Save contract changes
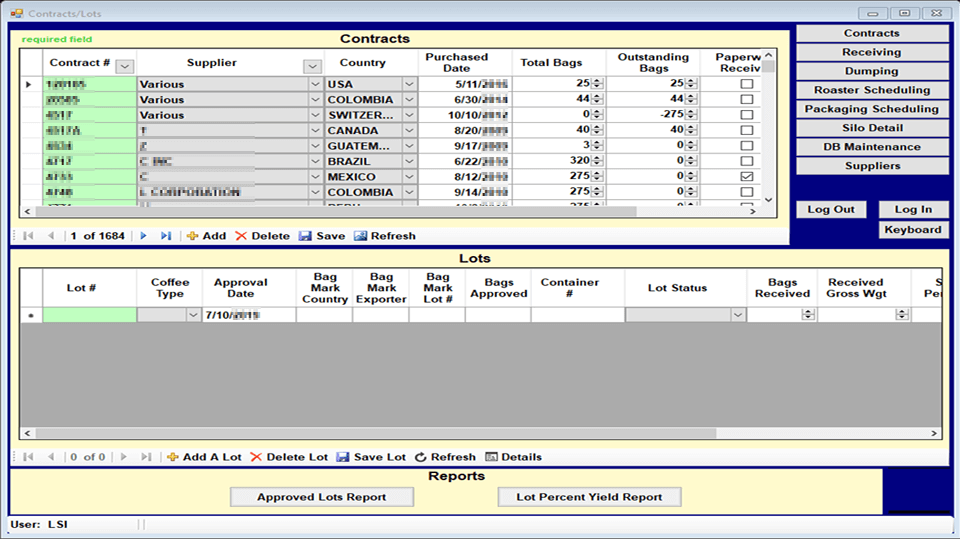 [322, 236]
